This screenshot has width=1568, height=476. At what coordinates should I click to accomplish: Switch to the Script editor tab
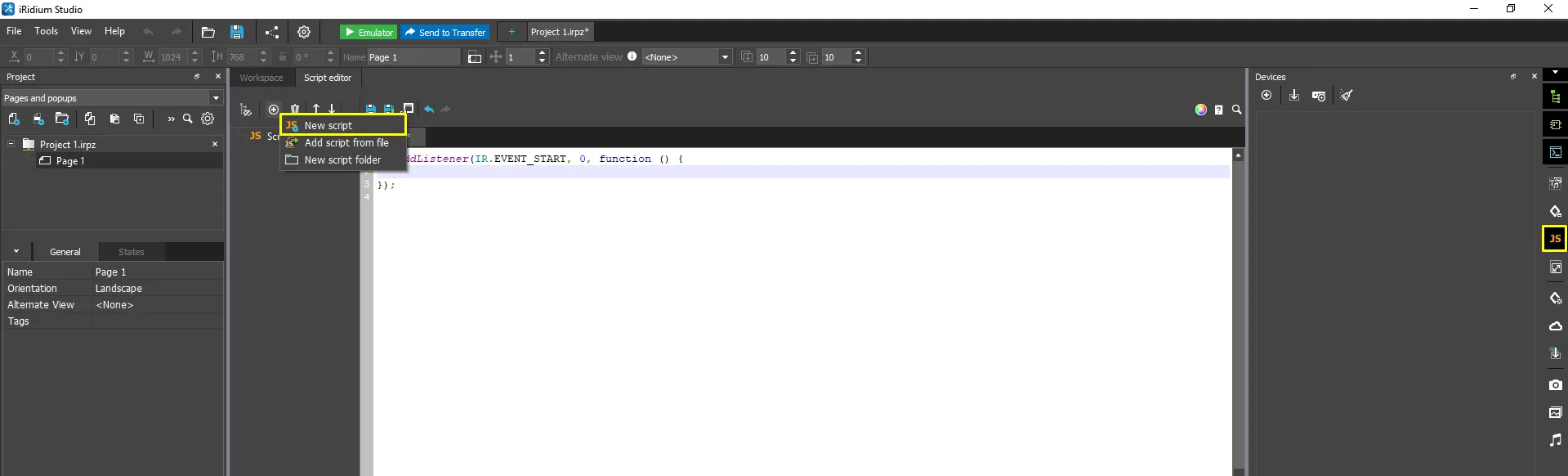point(328,78)
